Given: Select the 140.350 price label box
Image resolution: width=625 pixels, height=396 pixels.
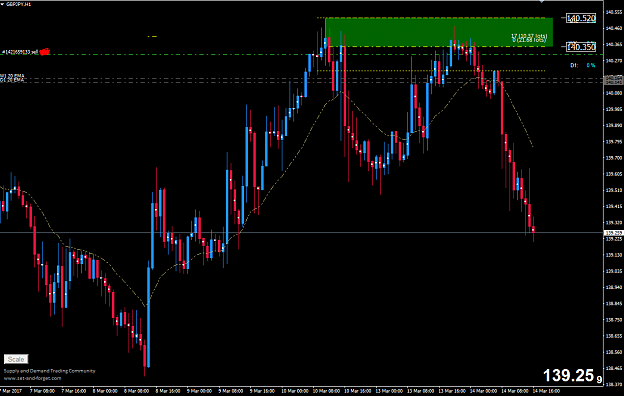Looking at the screenshot, I should click(581, 47).
